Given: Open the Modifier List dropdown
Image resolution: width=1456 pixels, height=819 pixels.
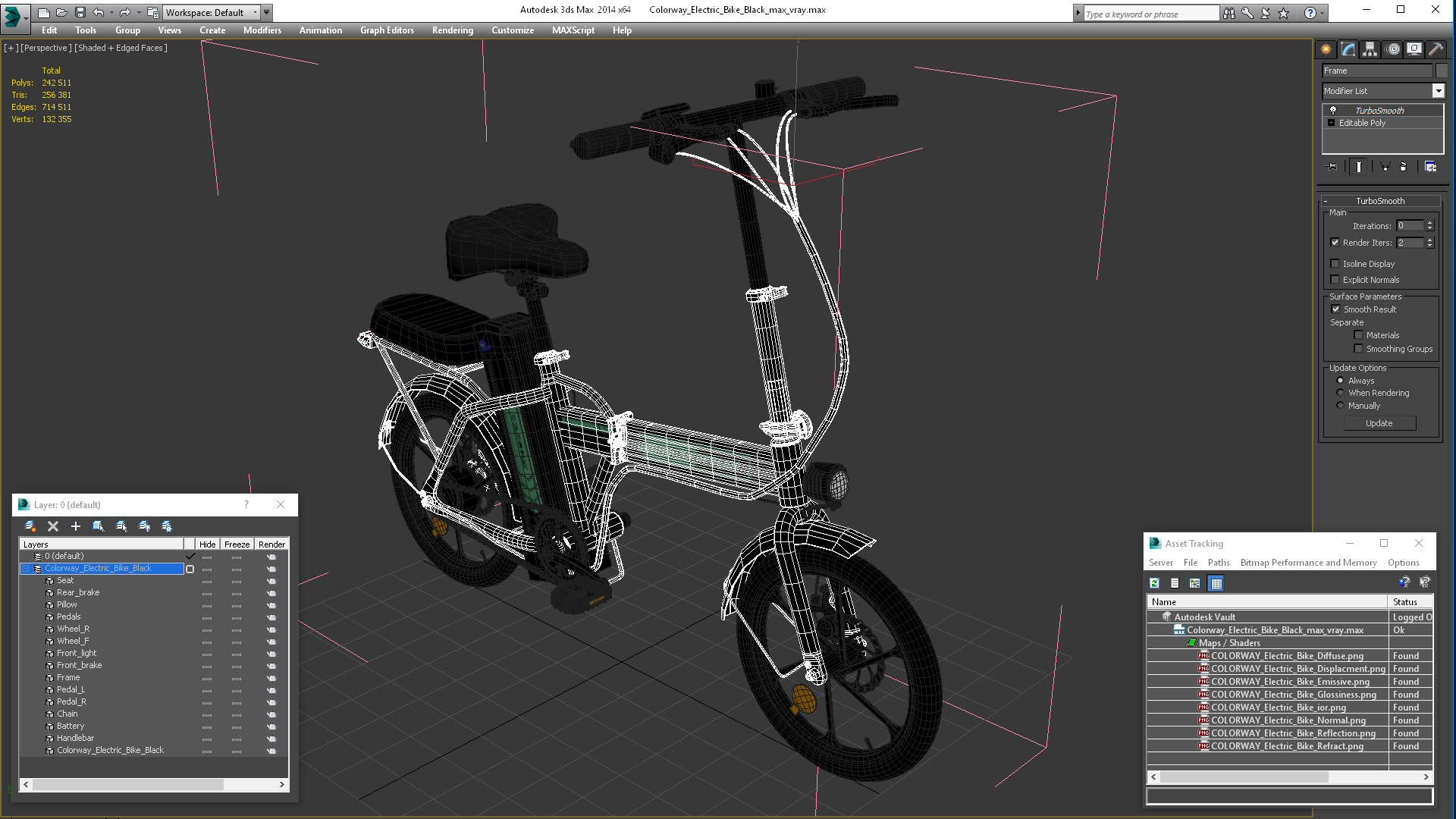Looking at the screenshot, I should [1438, 91].
